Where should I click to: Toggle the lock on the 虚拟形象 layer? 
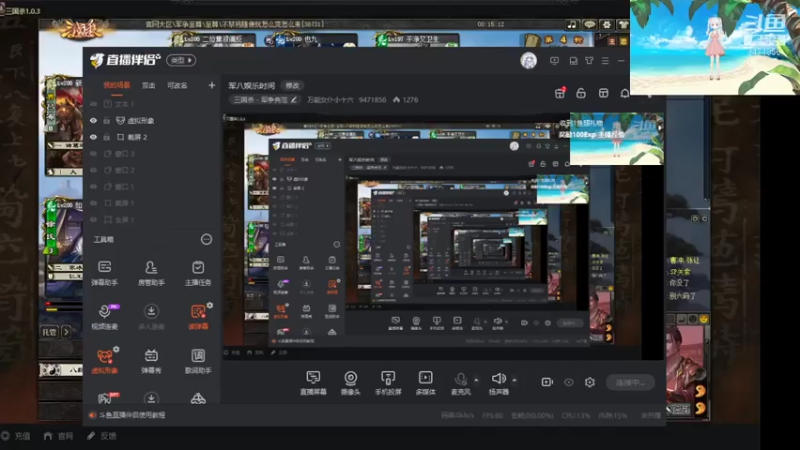(107, 121)
